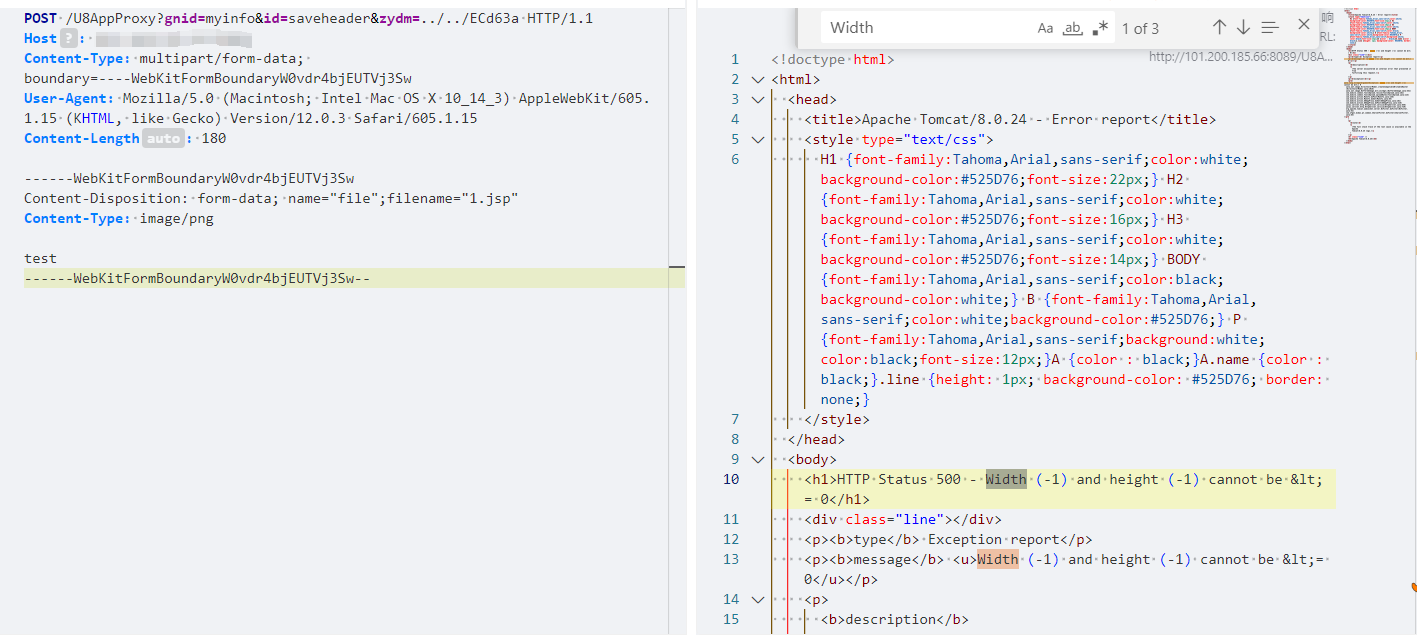
Task: Click the highlighted Width on line 10
Action: pyautogui.click(x=1006, y=479)
